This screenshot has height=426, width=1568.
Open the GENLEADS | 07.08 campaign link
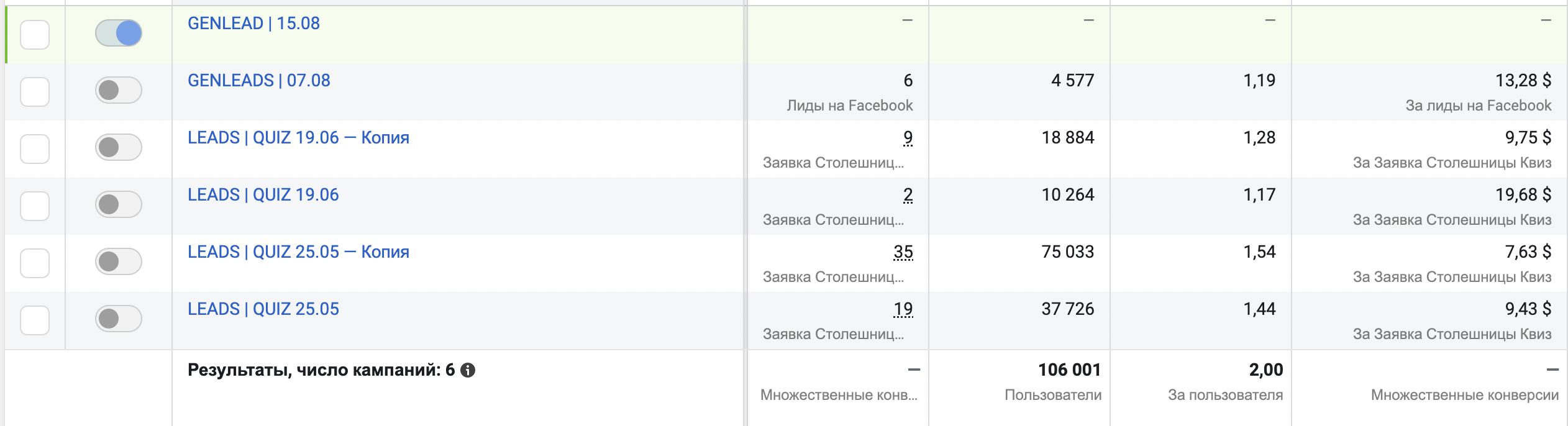point(258,81)
